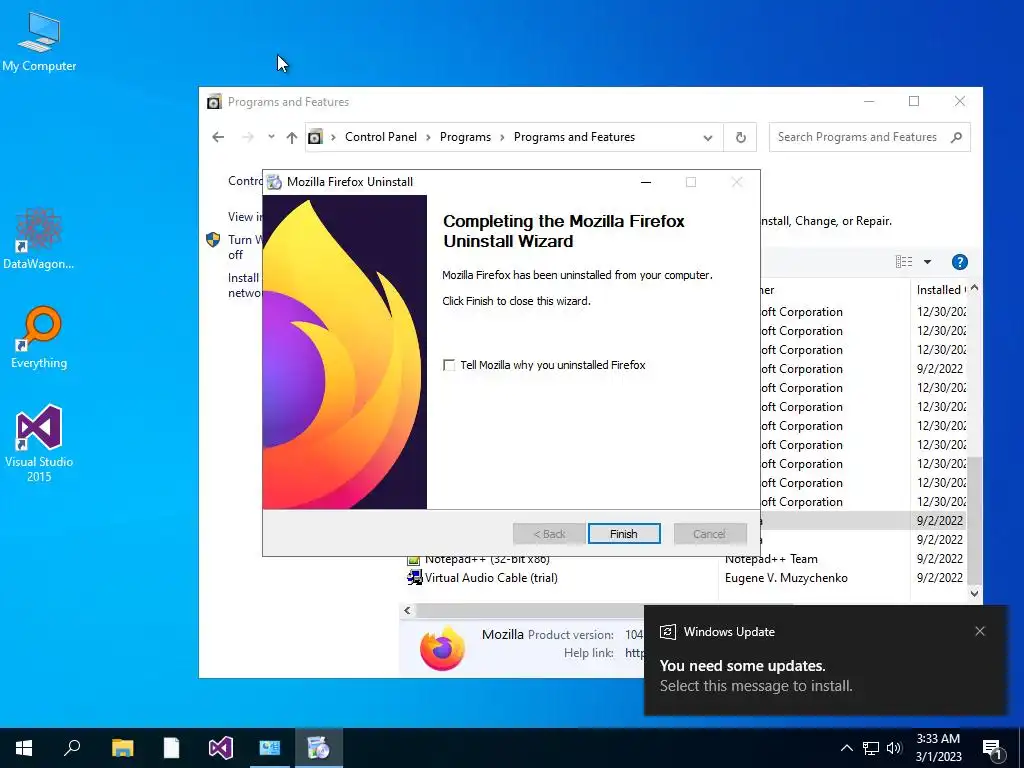1024x768 pixels.
Task: Maximize the Programs and Features window
Action: pyautogui.click(x=914, y=101)
